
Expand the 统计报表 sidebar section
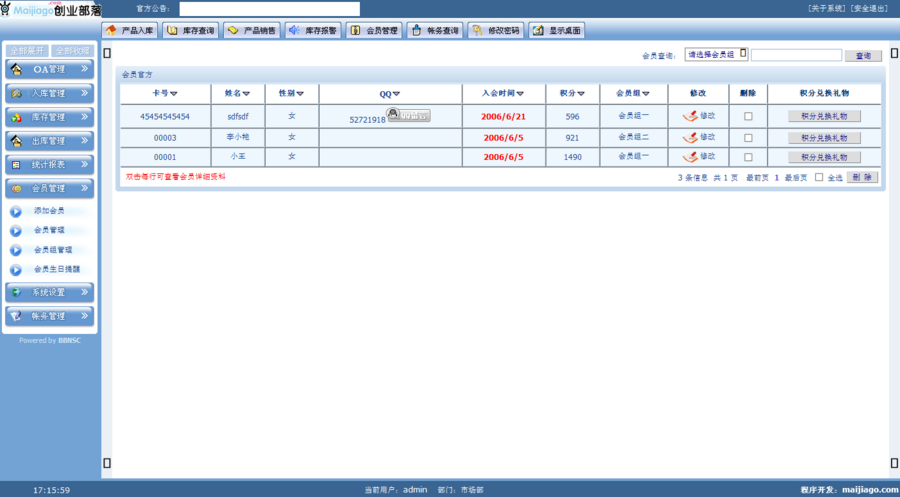49,165
